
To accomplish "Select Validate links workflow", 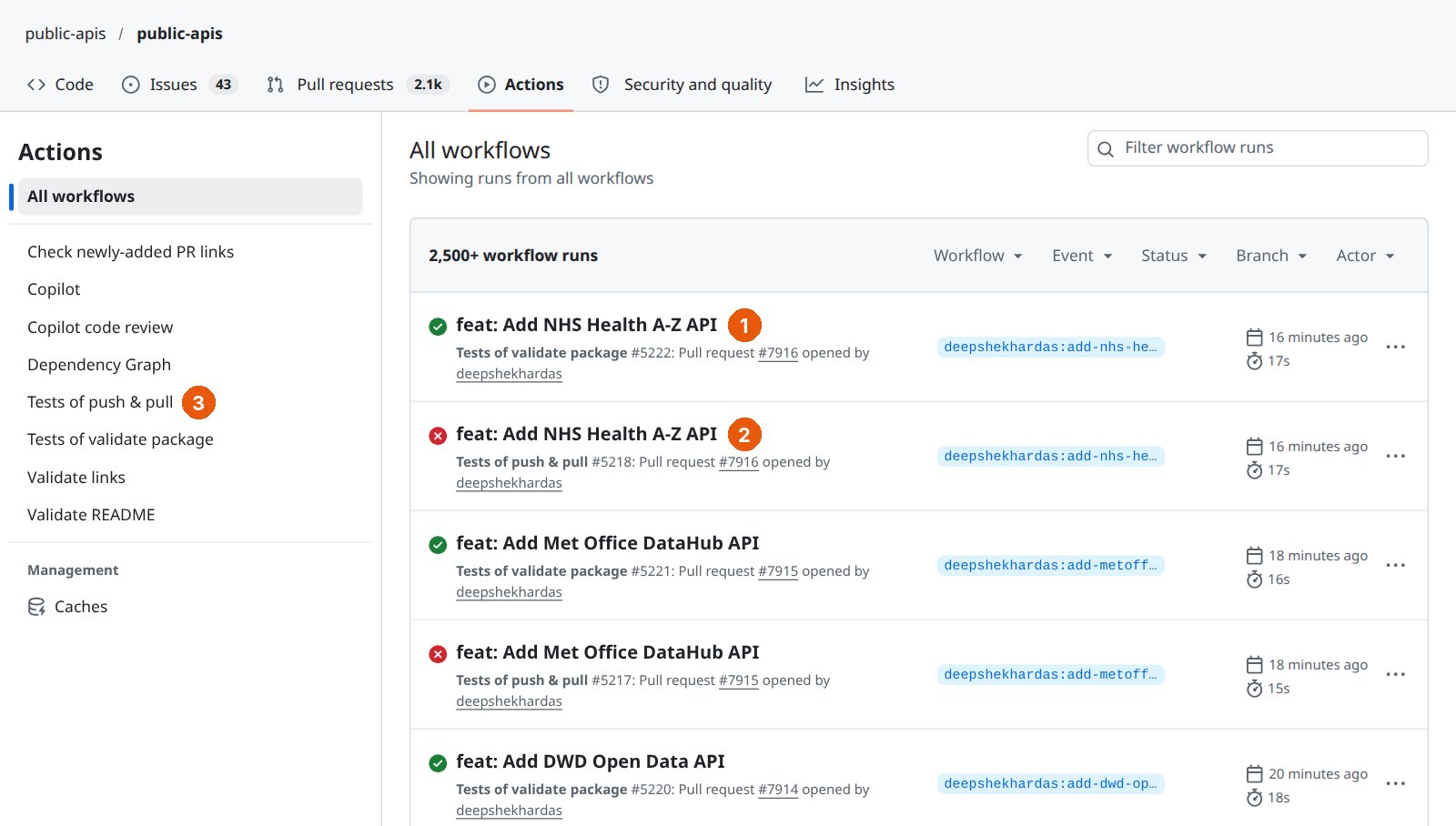I will pos(76,478).
